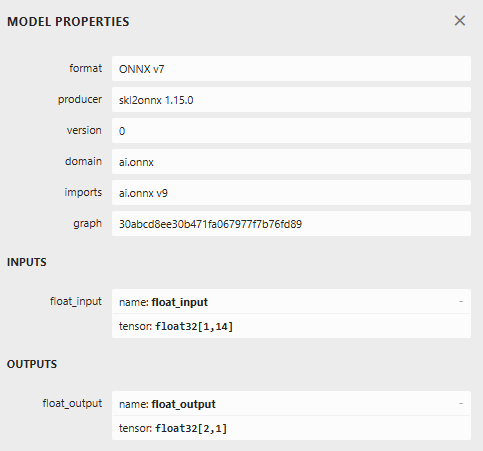Click the OUTPUTS section heading
Image resolution: width=483 pixels, height=451 pixels.
(32, 364)
